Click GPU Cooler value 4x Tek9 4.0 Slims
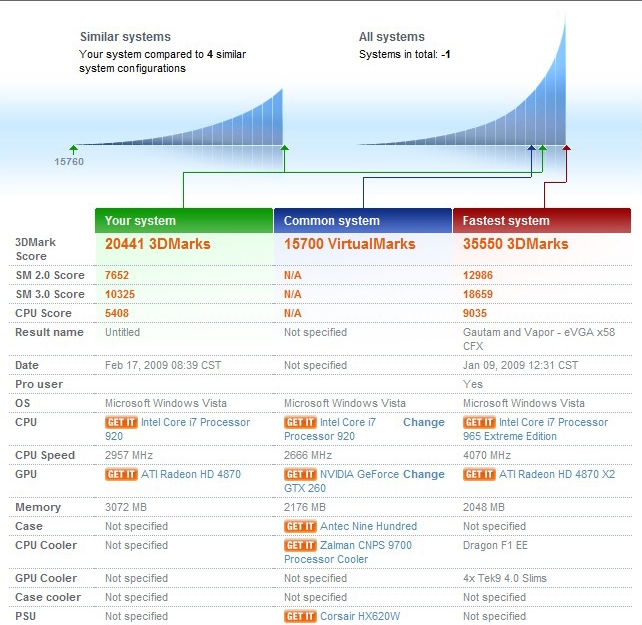 coord(505,578)
